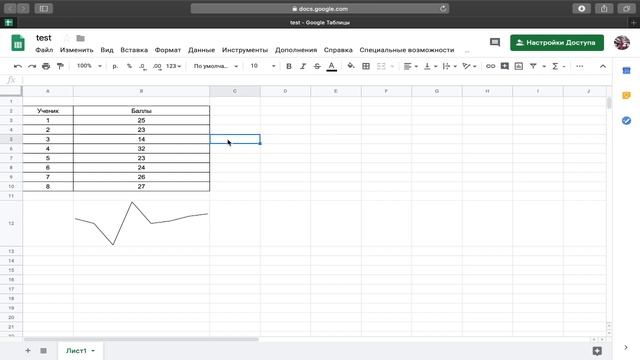The height and width of the screenshot is (360, 640).
Task: Open the Формат menu
Action: (168, 50)
